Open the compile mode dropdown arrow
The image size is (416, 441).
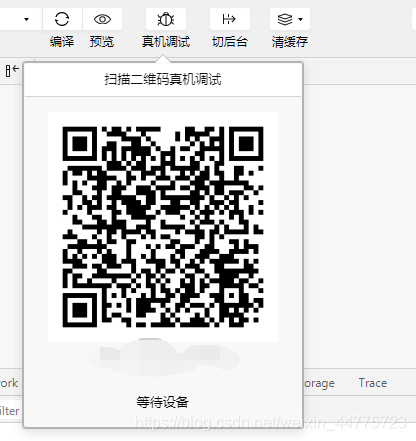point(27,19)
